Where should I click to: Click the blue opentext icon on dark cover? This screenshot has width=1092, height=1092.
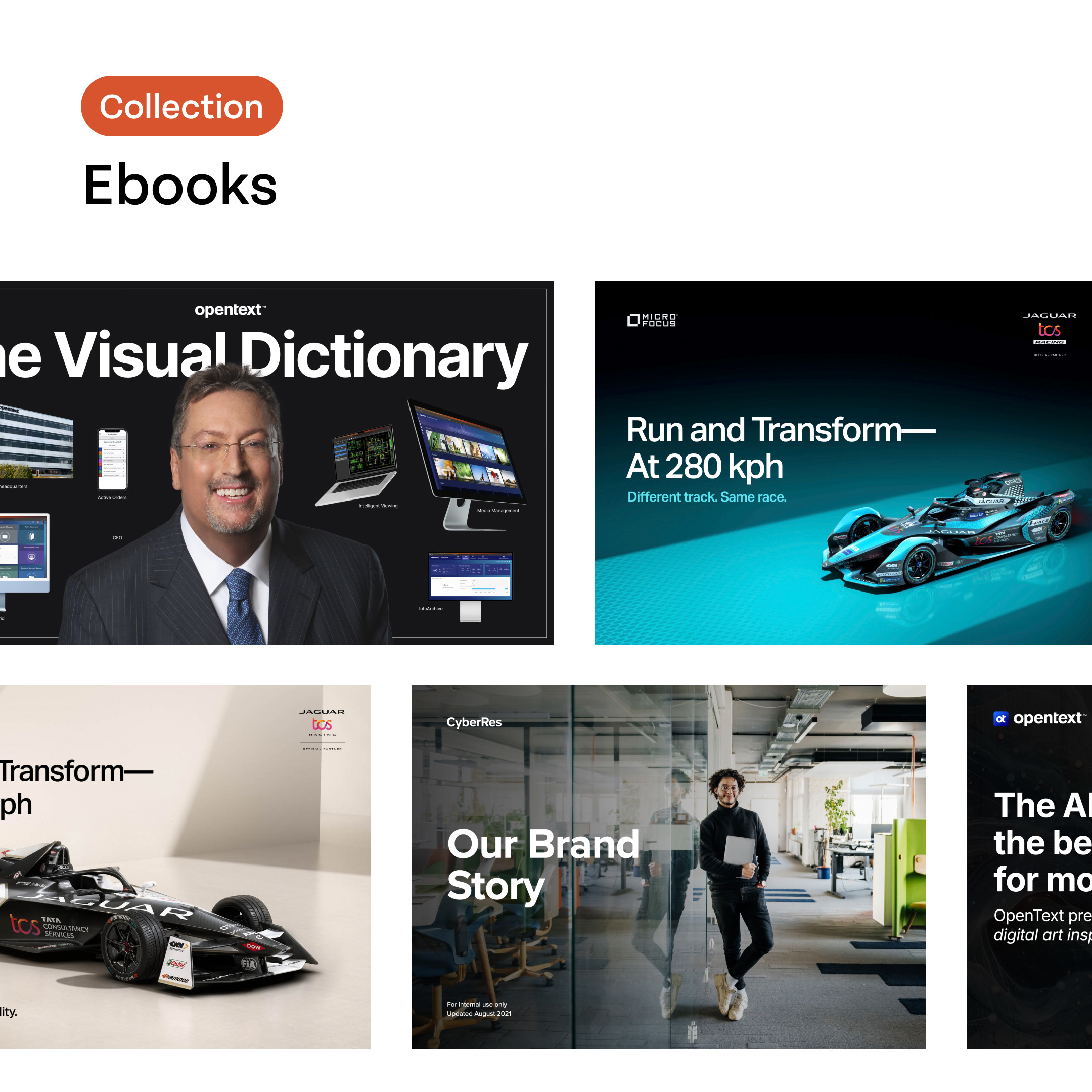pyautogui.click(x=1000, y=718)
